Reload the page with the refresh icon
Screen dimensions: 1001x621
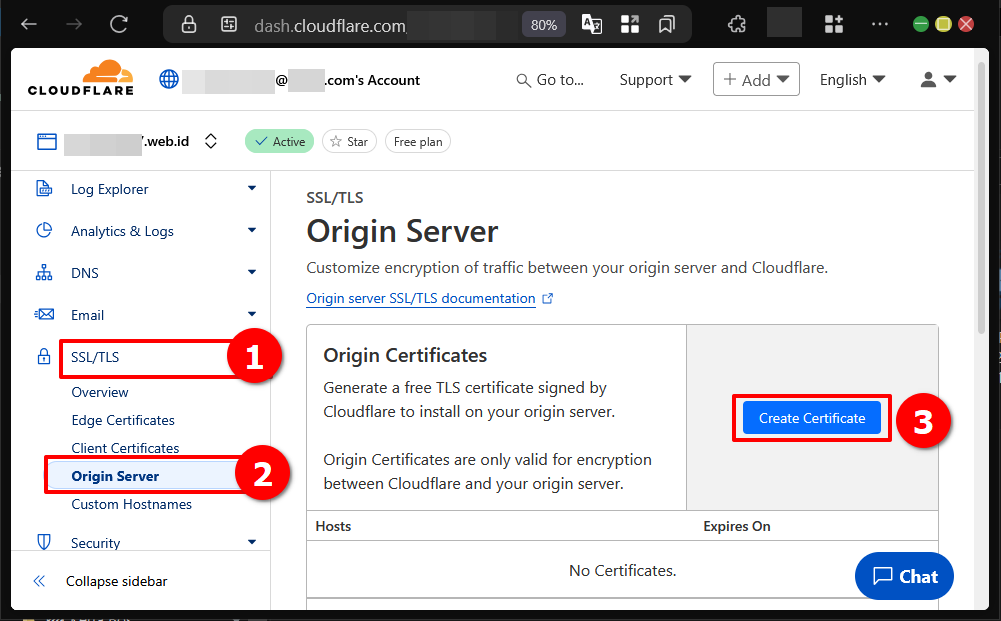(x=119, y=24)
